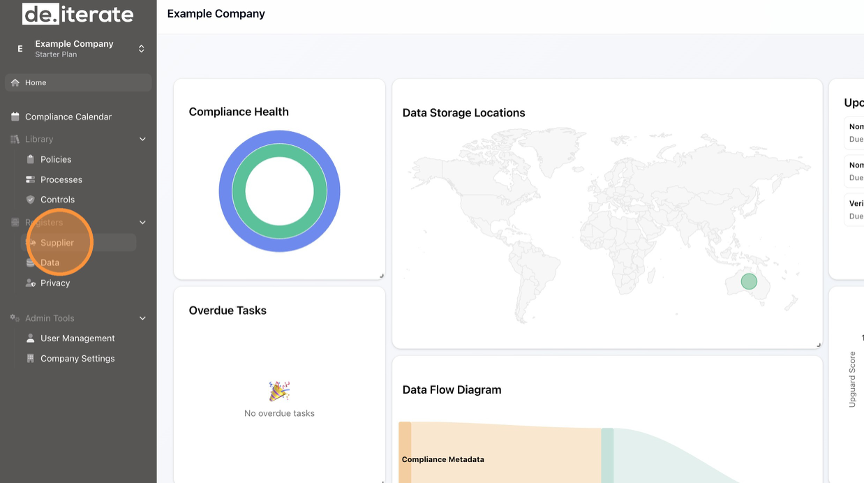Click the Processes icon in Library
The height and width of the screenshot is (484, 864).
pos(30,180)
